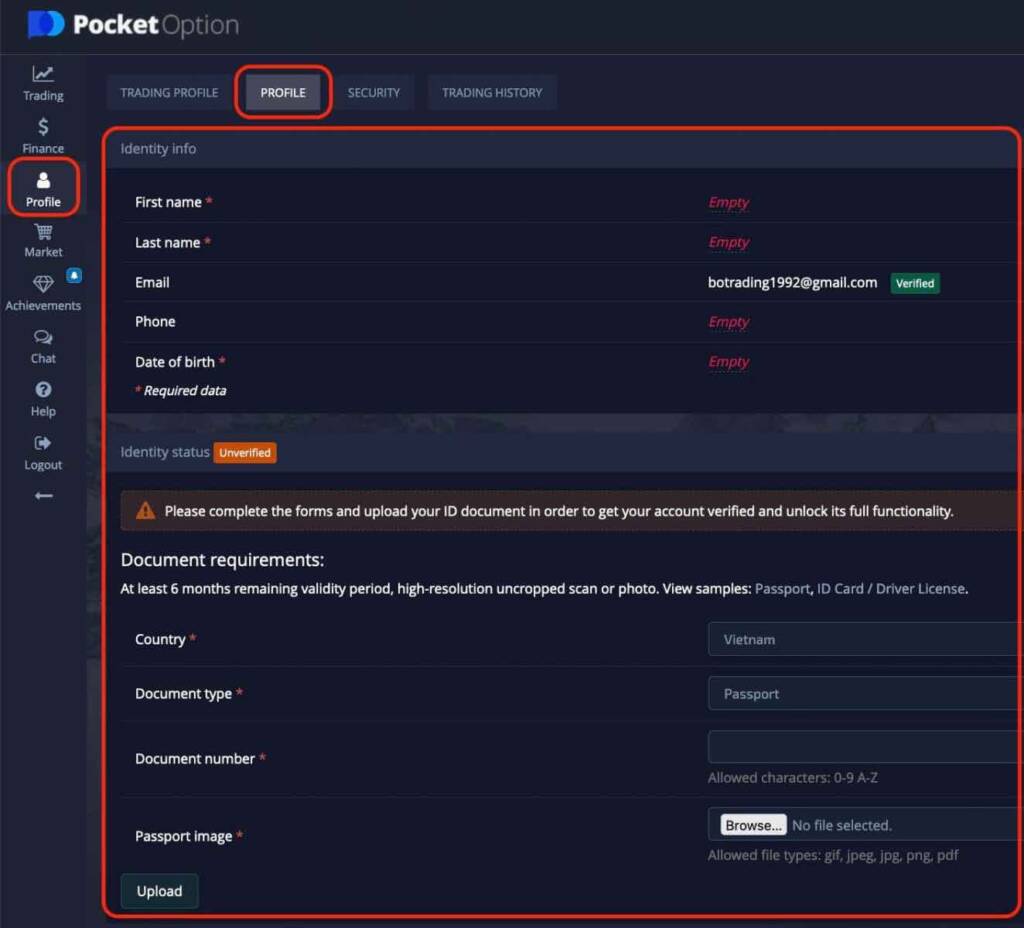The image size is (1024, 928).
Task: Open the Profile section from the sidebar
Action: pos(42,190)
